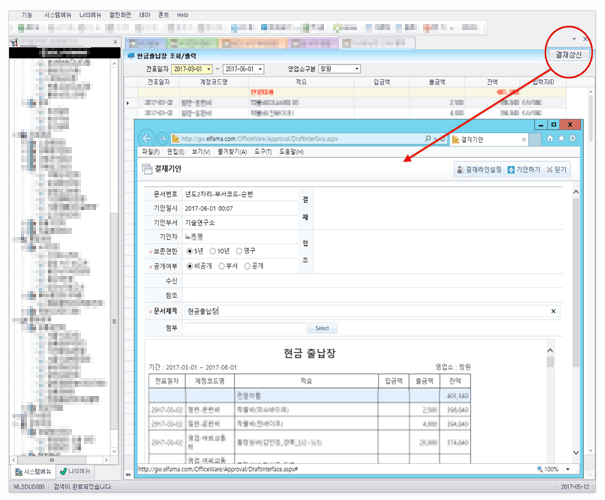This screenshot has height=500, width=605.
Task: Select 10년 retention period radio
Action: [213, 251]
